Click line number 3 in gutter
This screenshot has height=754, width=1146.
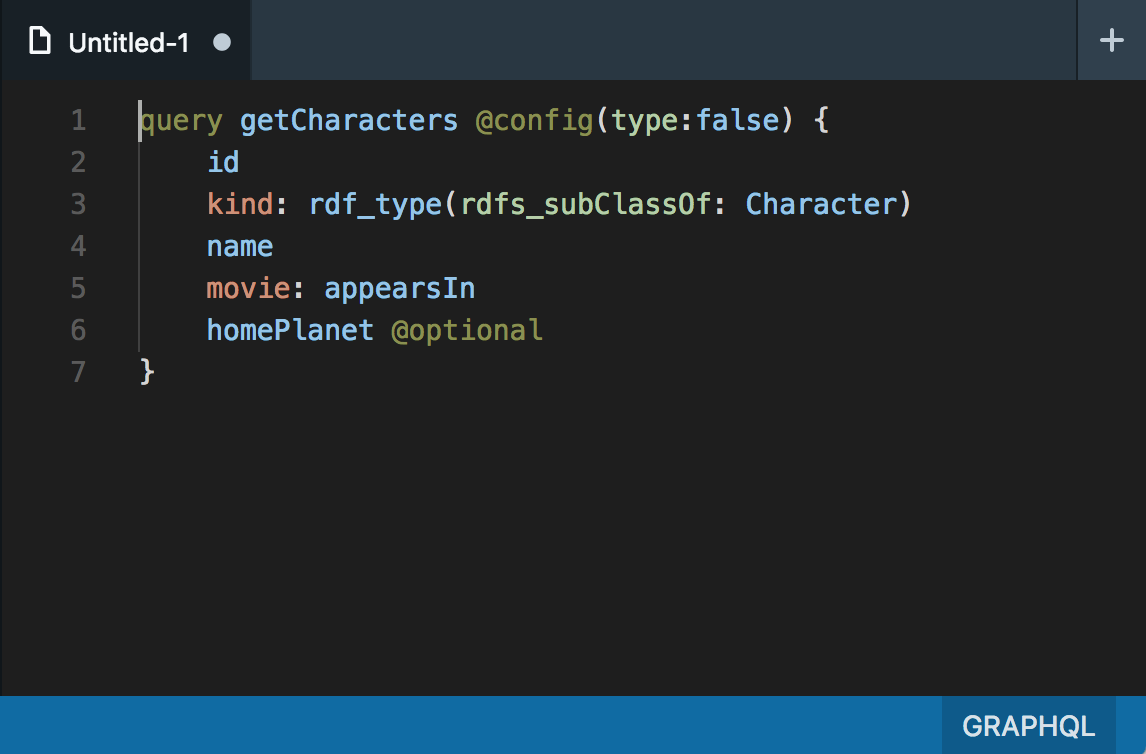point(78,205)
